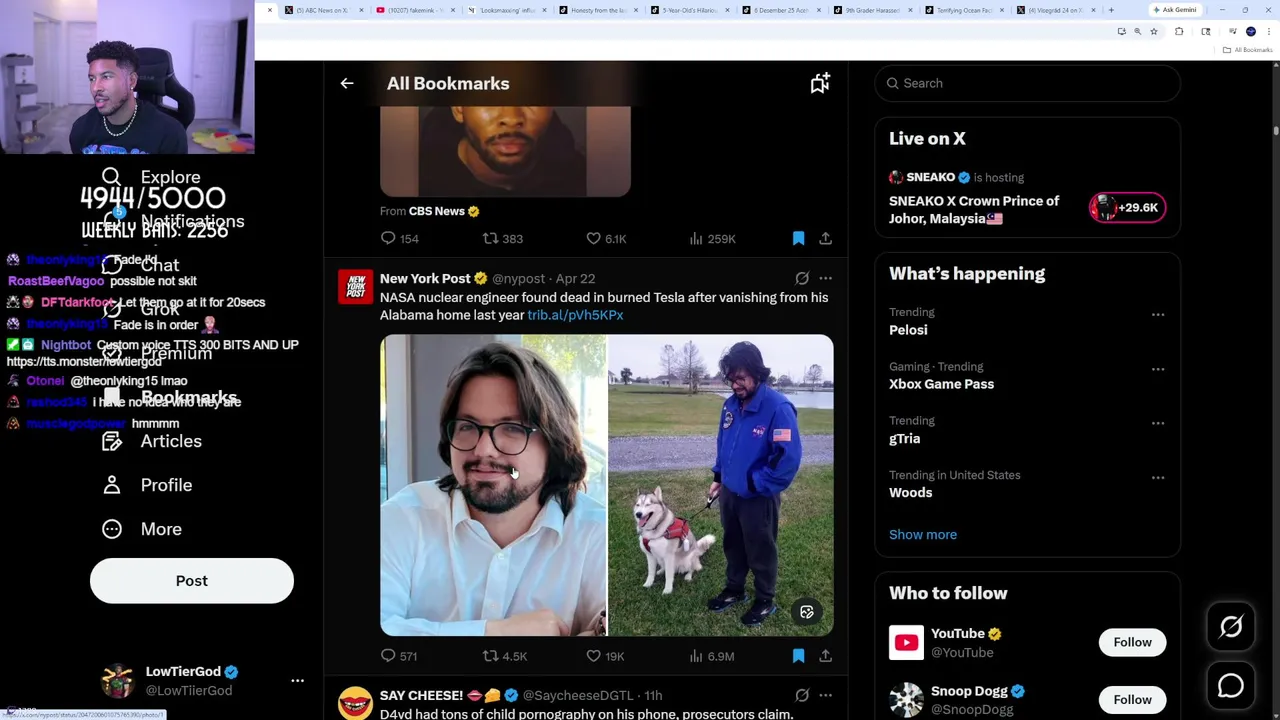Screen dimensions: 1280x720
Task: Open the Profile sidebar icon
Action: tap(112, 485)
